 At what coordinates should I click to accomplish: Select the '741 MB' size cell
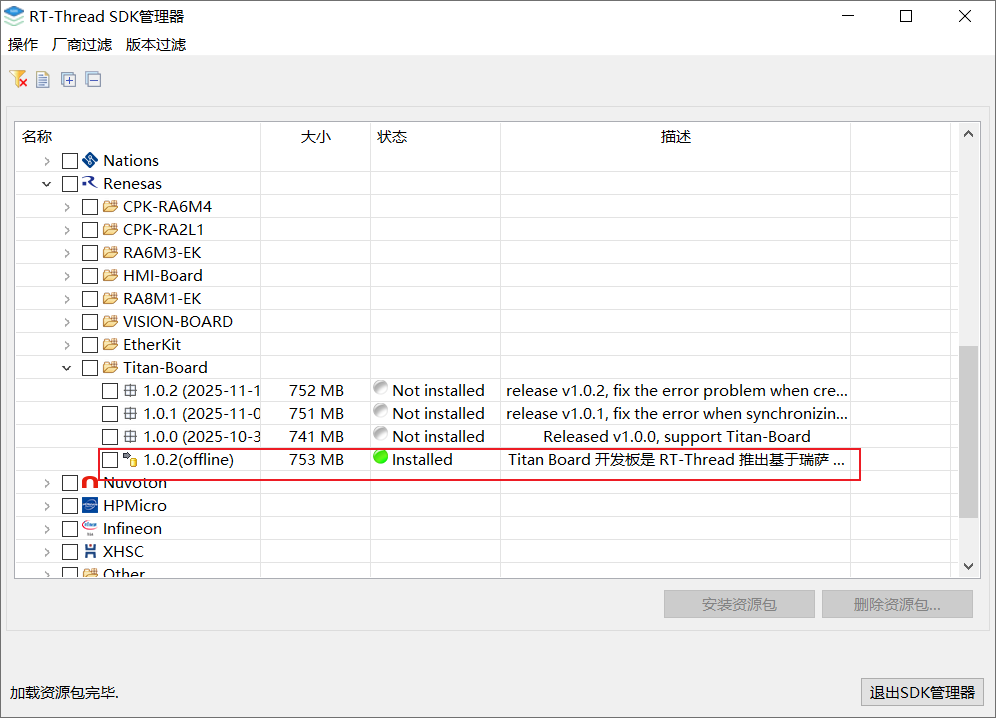pyautogui.click(x=316, y=437)
